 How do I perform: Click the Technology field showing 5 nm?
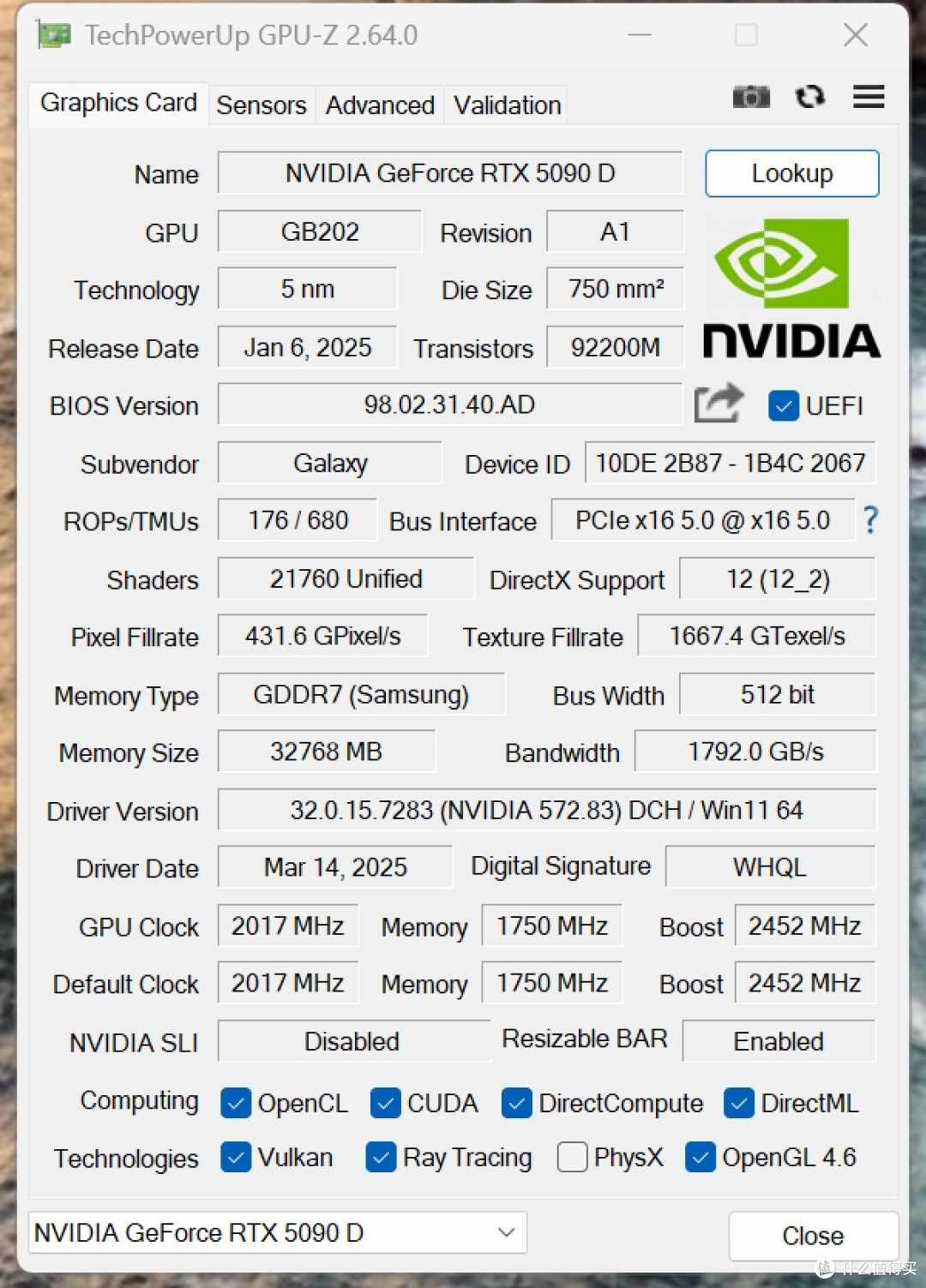pyautogui.click(x=308, y=289)
